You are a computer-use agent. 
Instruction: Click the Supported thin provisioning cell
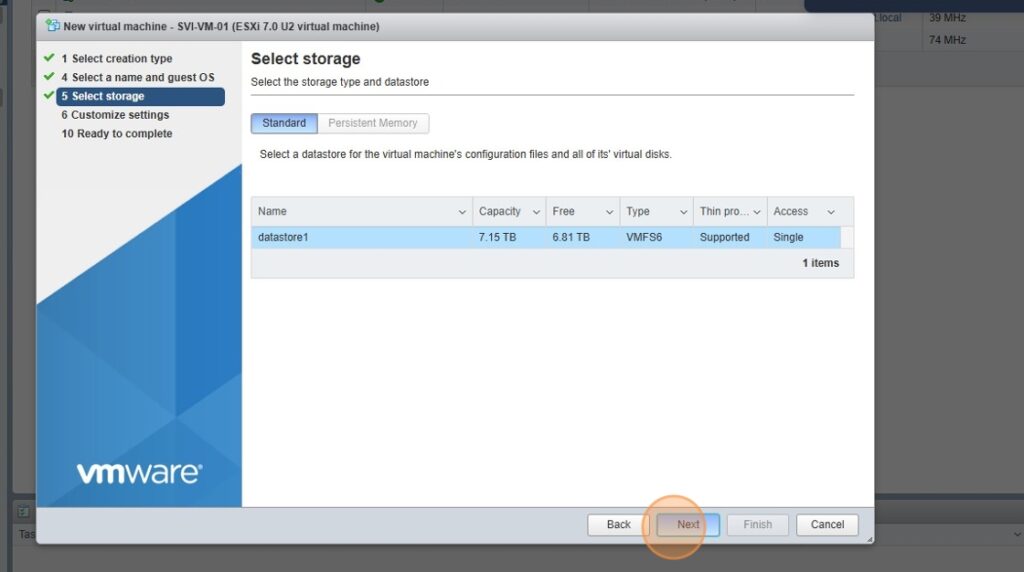point(724,237)
